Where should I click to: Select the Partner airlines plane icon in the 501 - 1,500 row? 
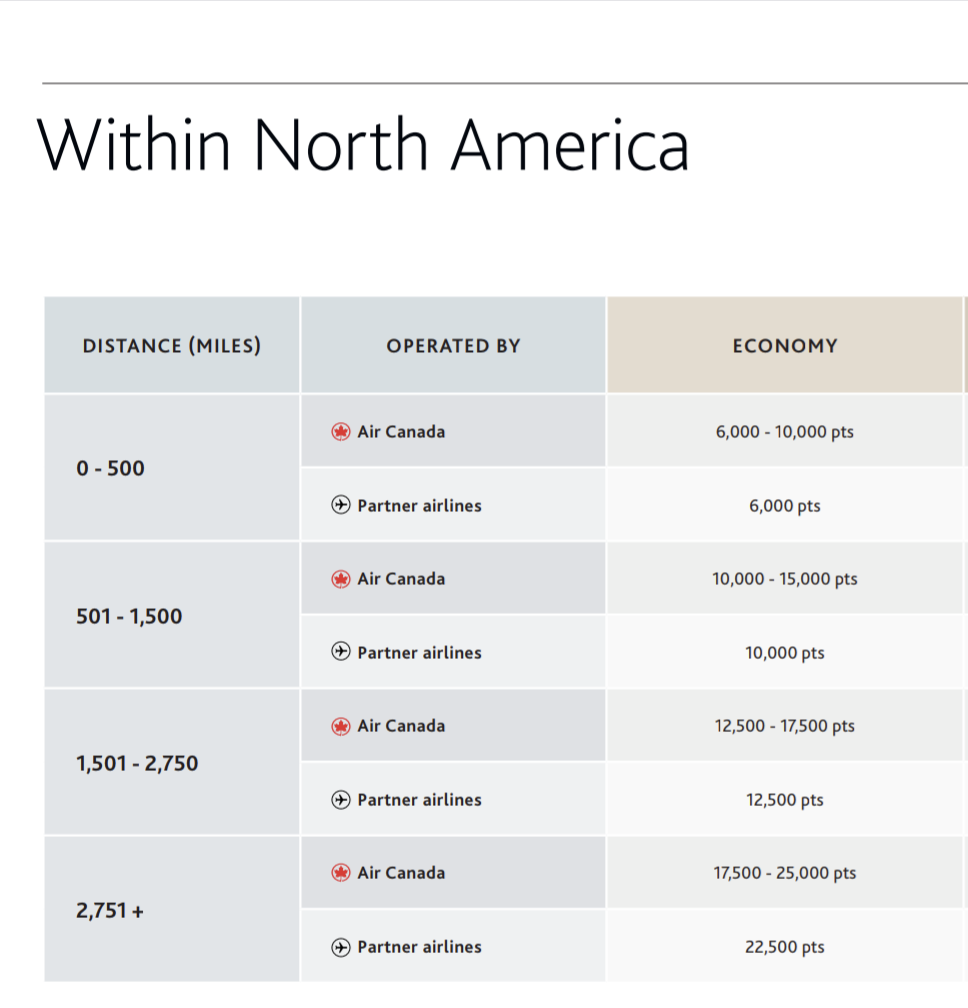point(341,653)
